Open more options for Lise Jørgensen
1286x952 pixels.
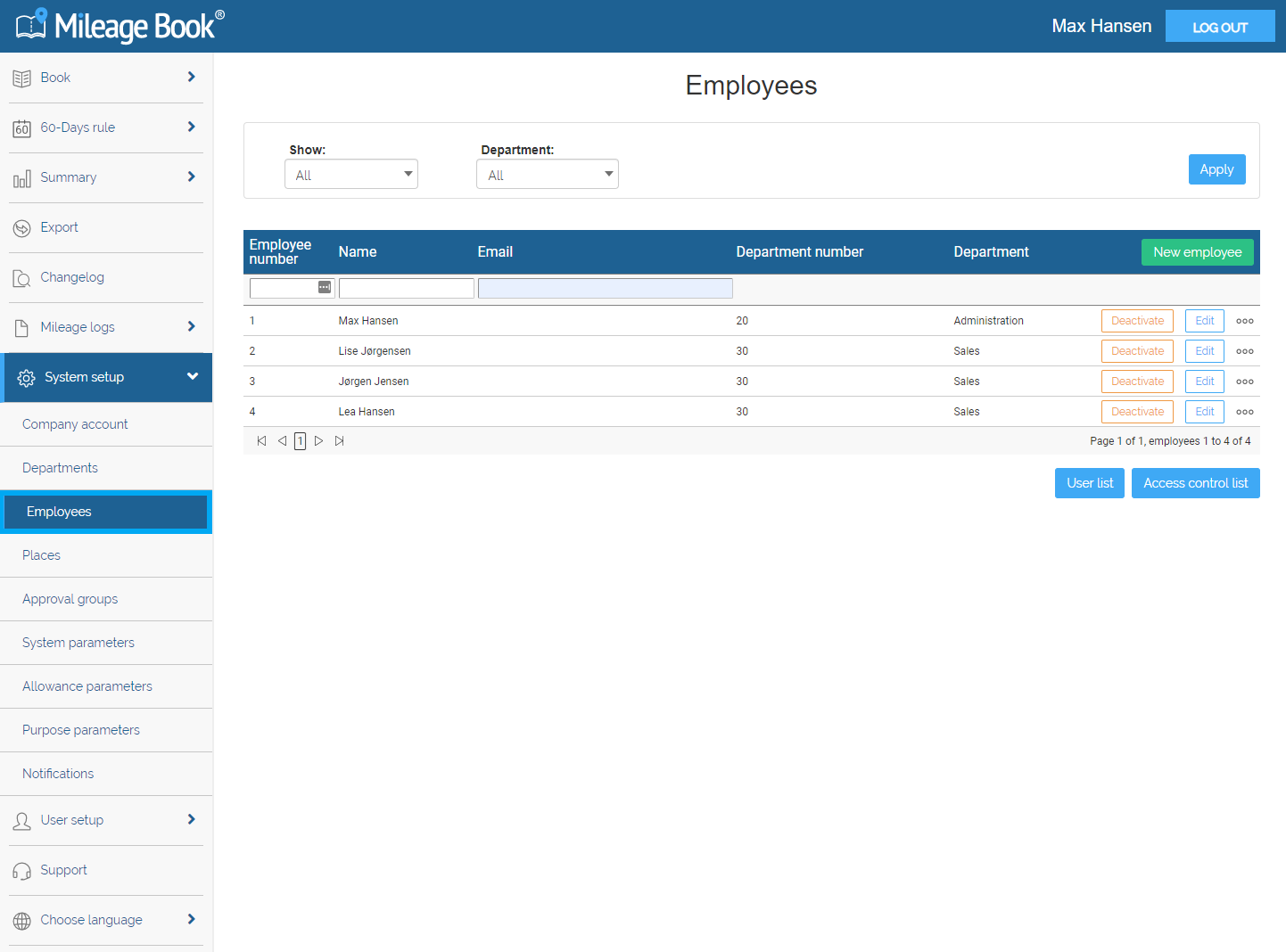click(1245, 351)
